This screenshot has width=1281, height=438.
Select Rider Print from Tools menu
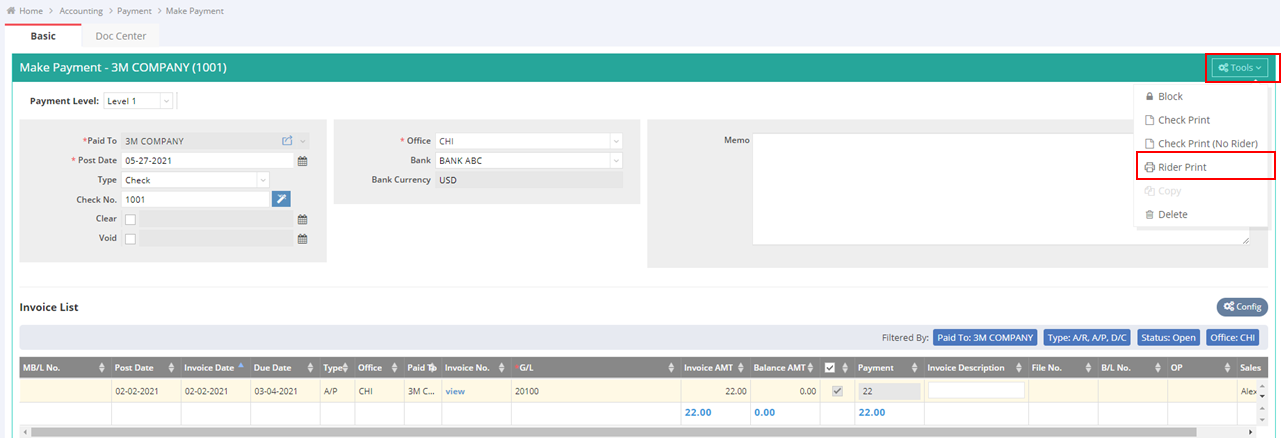pyautogui.click(x=1182, y=167)
